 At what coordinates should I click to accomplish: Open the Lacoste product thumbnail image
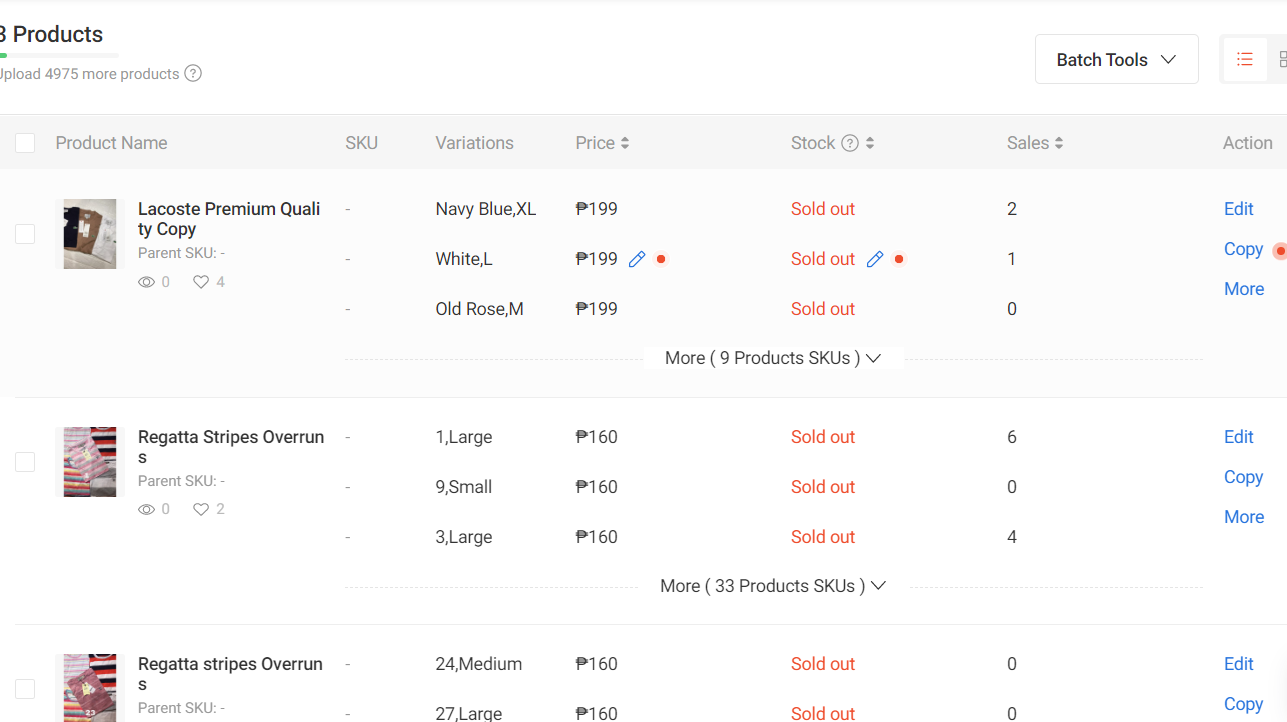[90, 234]
